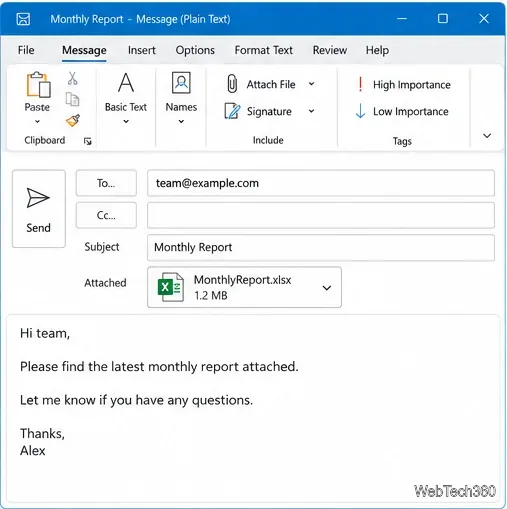Open the Options tab
This screenshot has height=509, width=507.
[195, 50]
